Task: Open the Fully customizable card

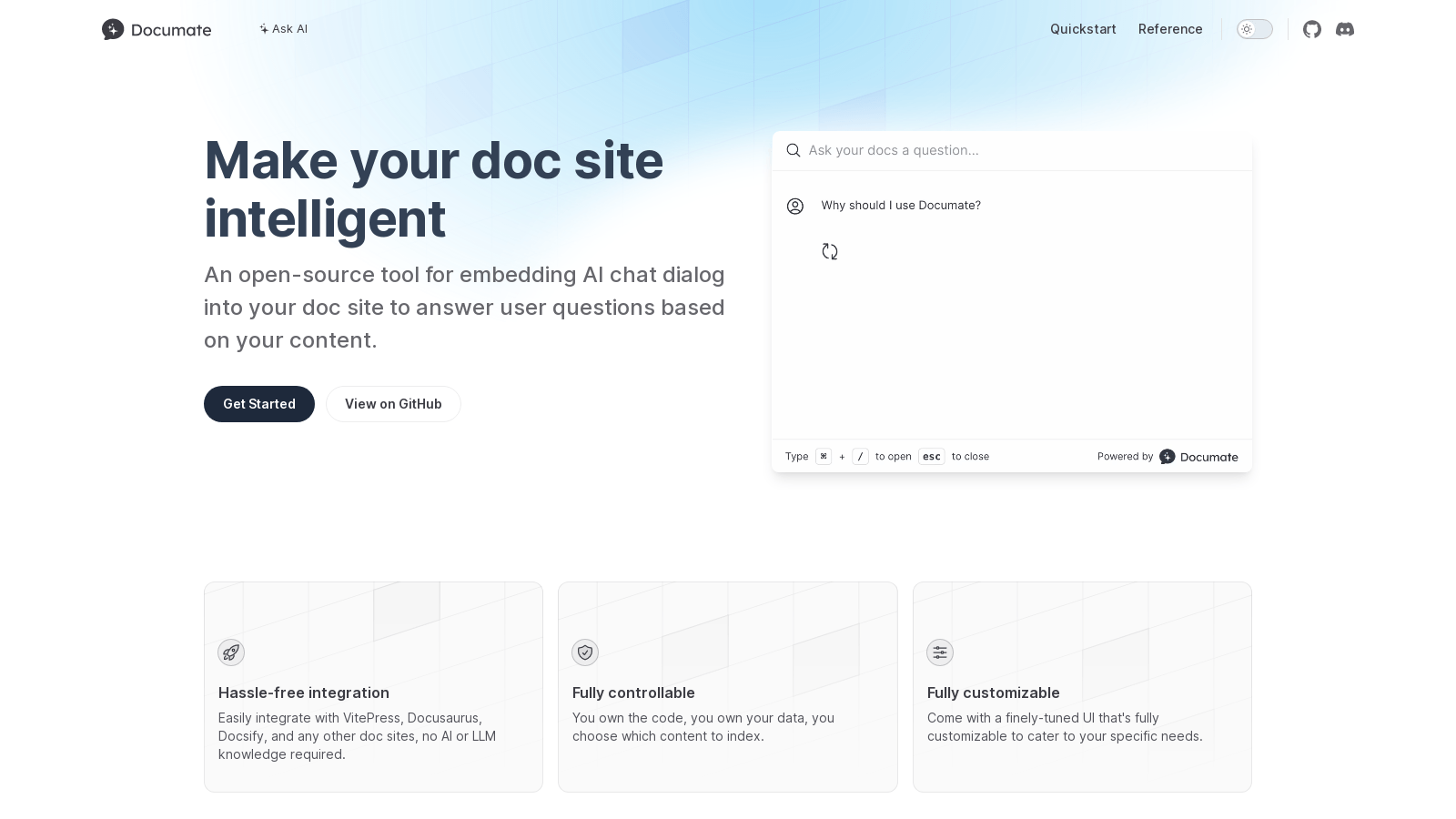Action: point(1082,687)
